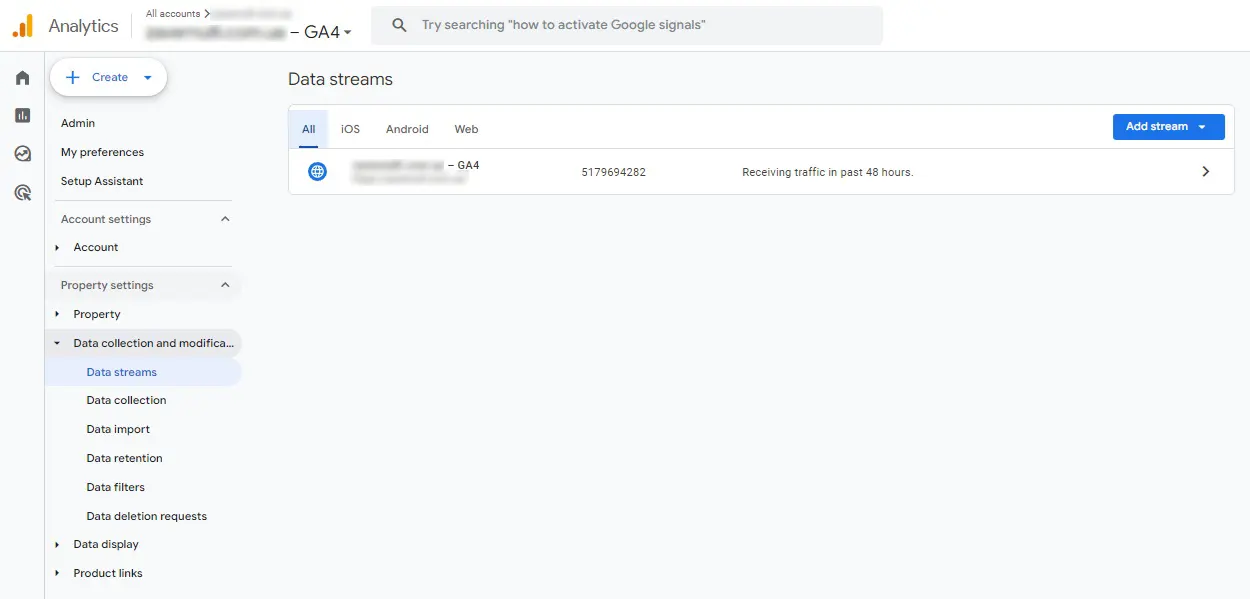The image size is (1250, 599).
Task: Collapse the Property settings section
Action: [x=225, y=285]
